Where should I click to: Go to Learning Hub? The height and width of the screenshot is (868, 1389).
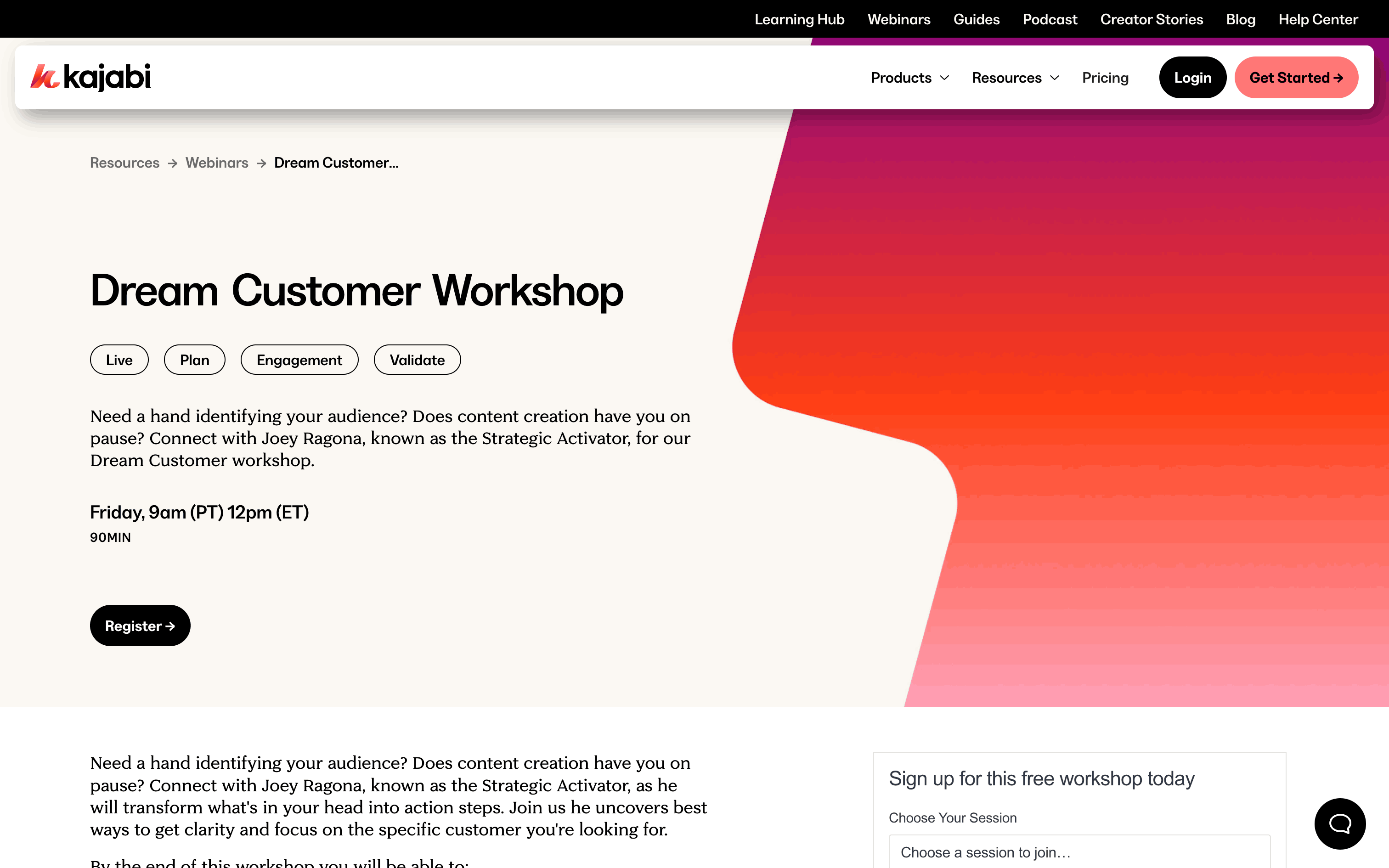tap(799, 19)
